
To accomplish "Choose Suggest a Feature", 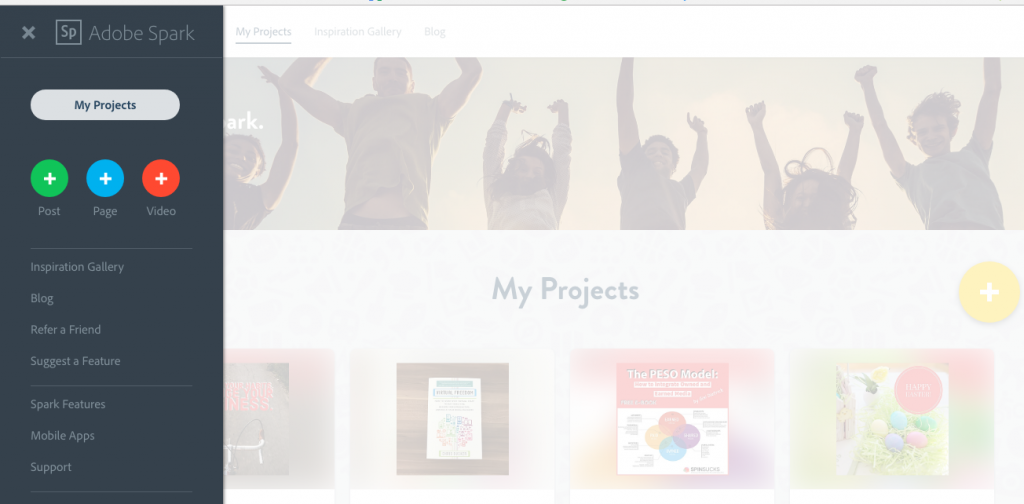I will coord(75,361).
